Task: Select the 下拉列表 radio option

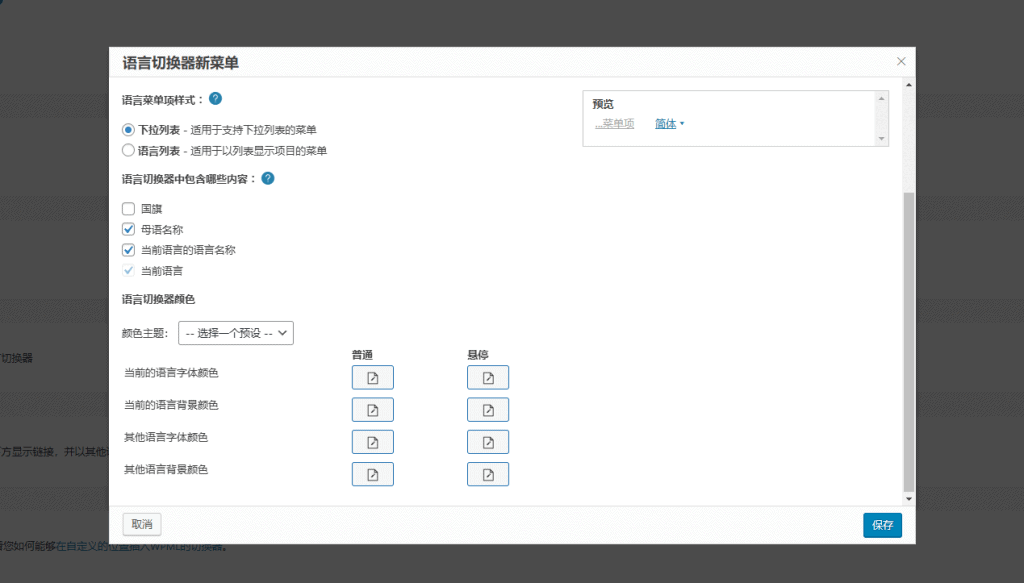Action: click(128, 130)
